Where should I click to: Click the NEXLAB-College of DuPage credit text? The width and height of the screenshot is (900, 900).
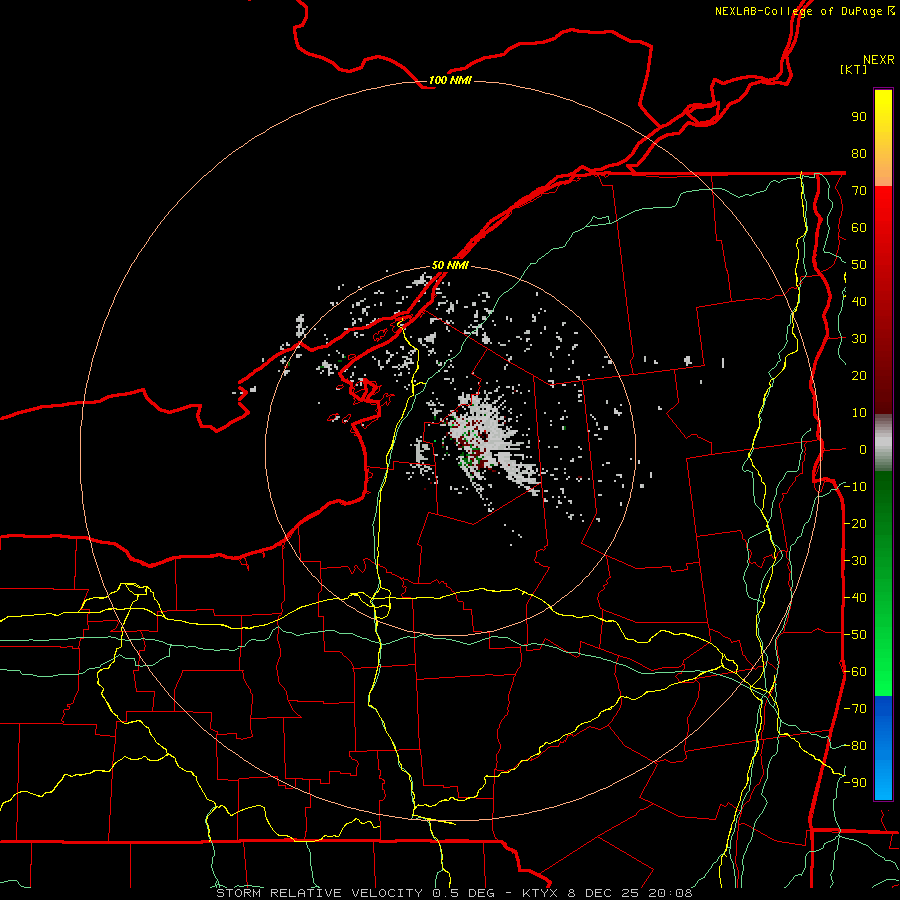pos(805,11)
